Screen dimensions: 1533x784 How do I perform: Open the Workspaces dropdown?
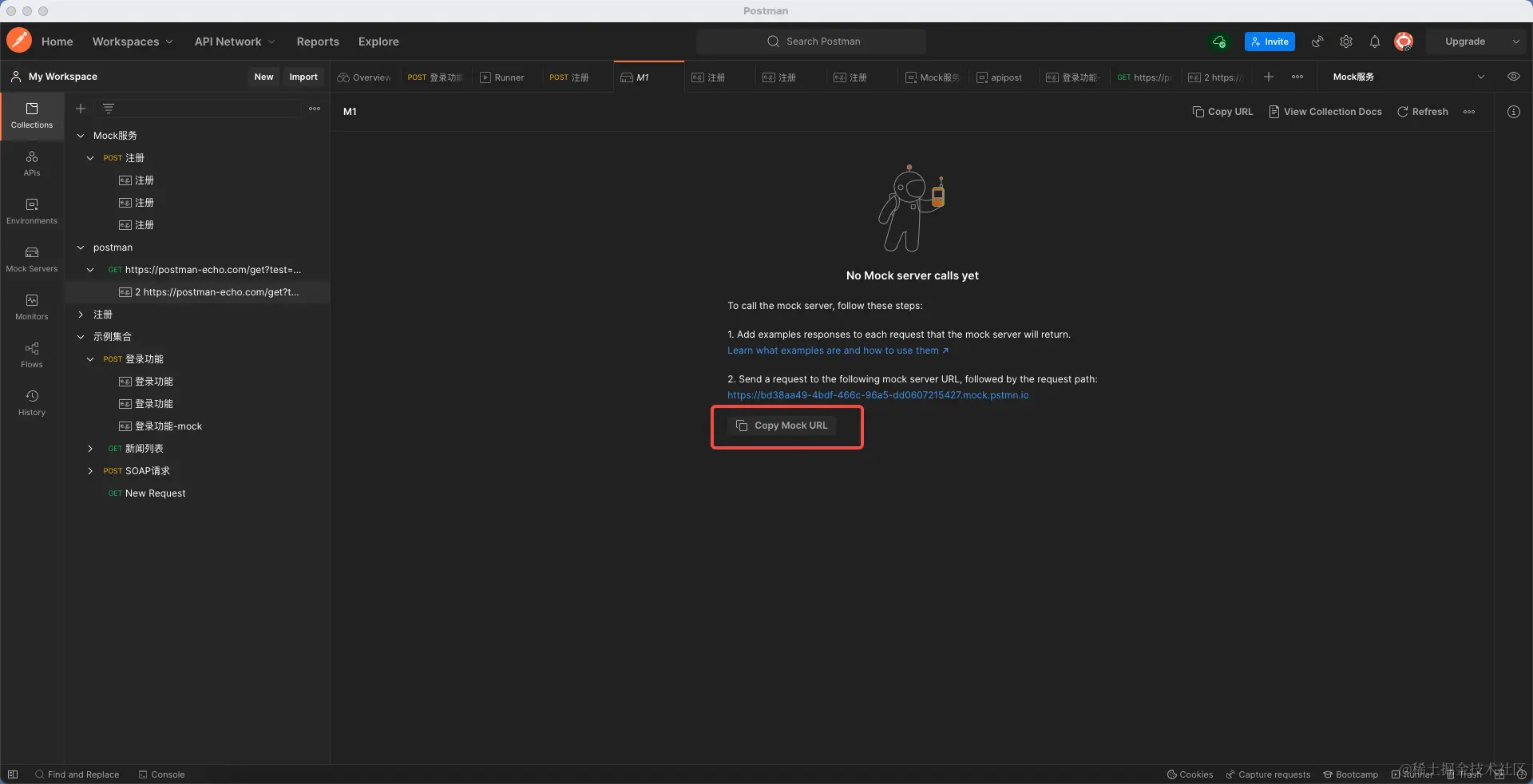click(x=132, y=42)
